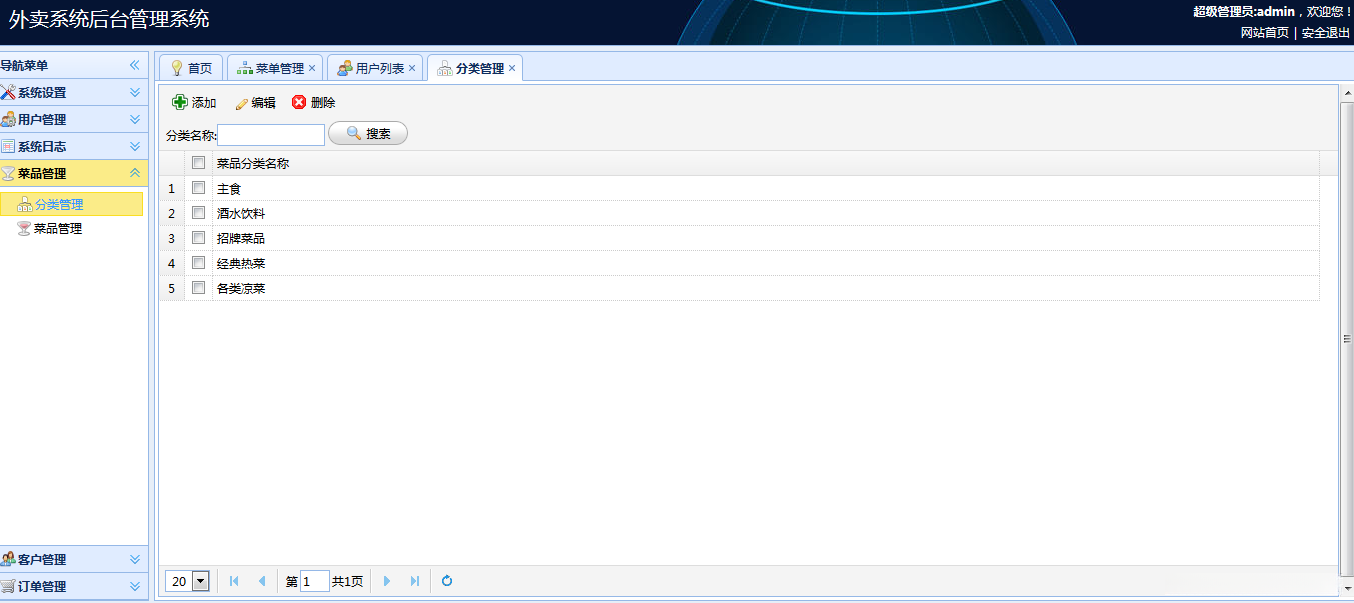The image size is (1354, 603).
Task: Expand the 系统设置 accordion chevron
Action: pos(134,92)
